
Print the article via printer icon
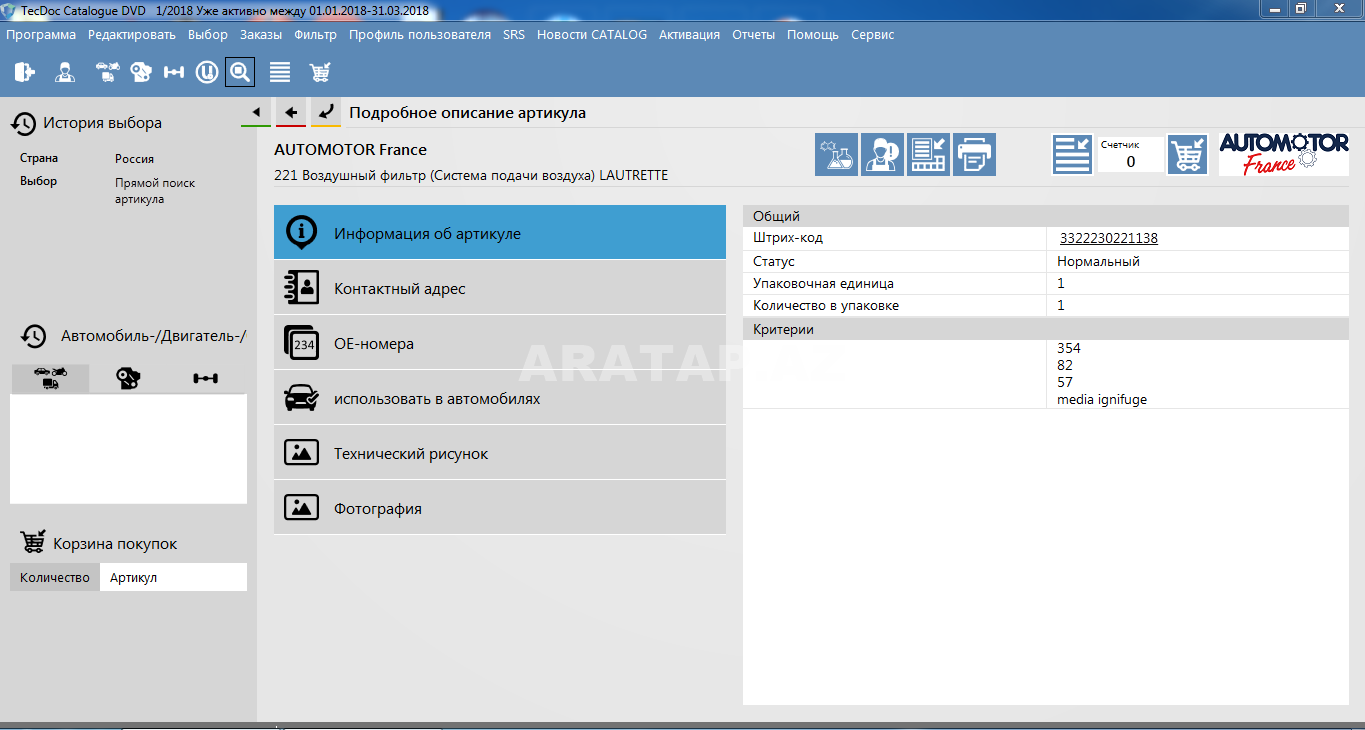[x=974, y=155]
